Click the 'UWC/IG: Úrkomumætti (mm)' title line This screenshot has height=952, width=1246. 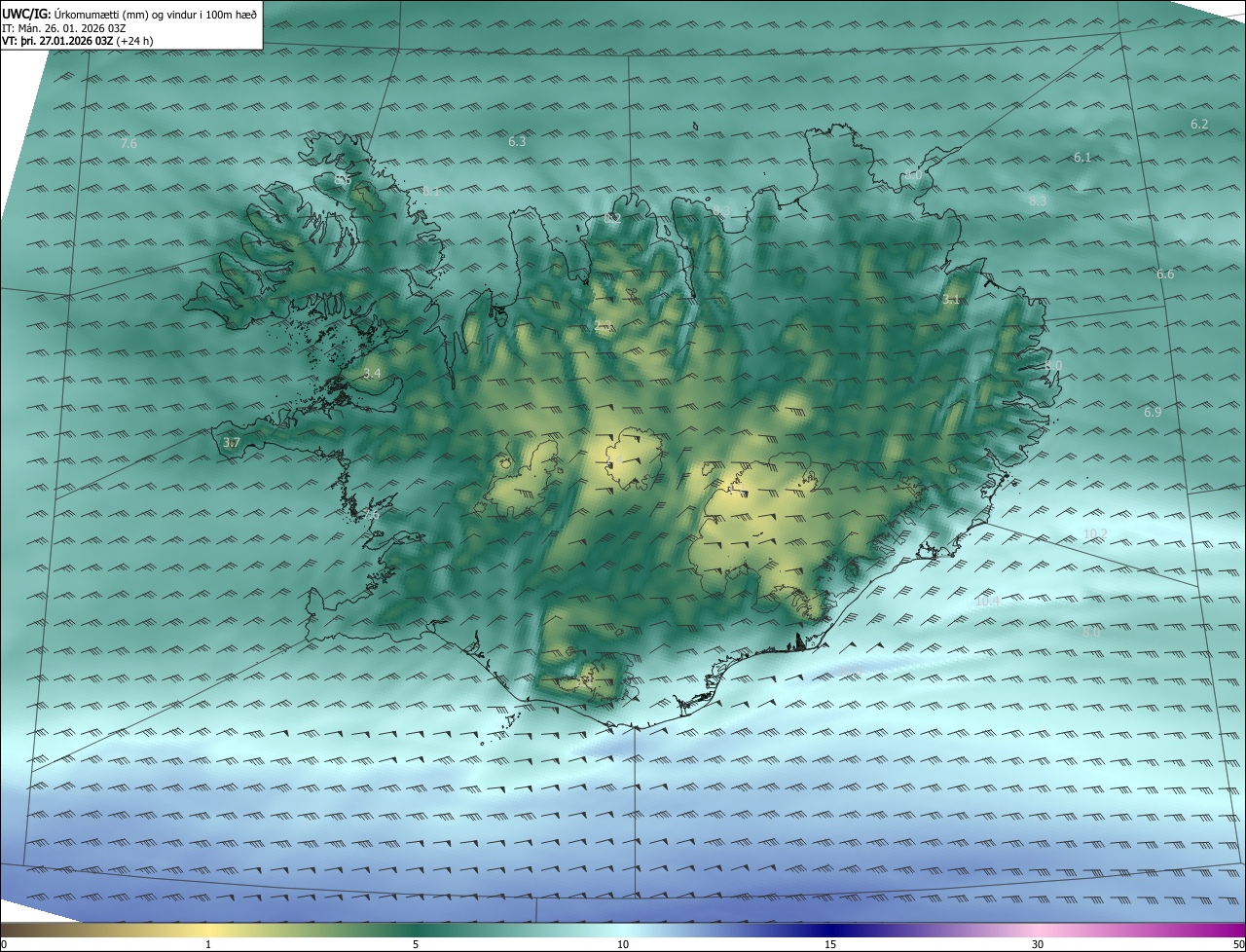[x=129, y=14]
